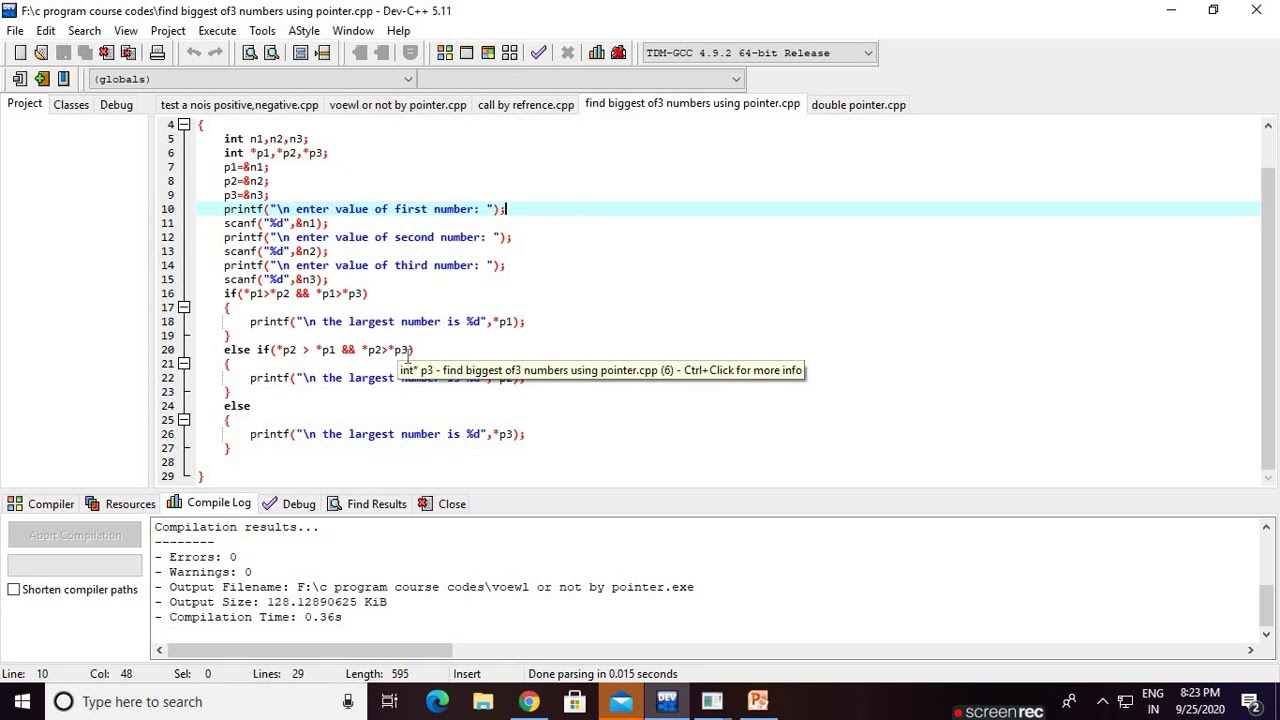Screen dimensions: 1280x720
Task: Click in the Windows taskbar search box
Action: pyautogui.click(x=205, y=702)
